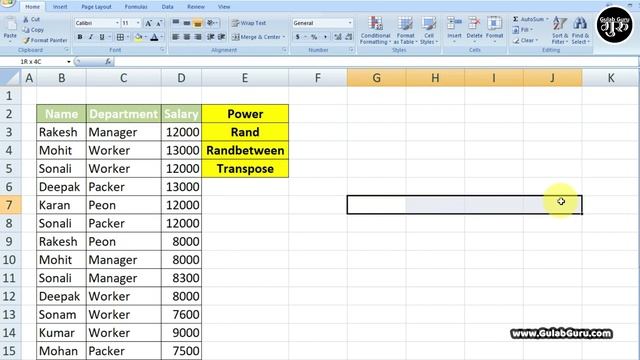This screenshot has width=640, height=360.
Task: Open Find & Select menu
Action: pyautogui.click(x=580, y=30)
